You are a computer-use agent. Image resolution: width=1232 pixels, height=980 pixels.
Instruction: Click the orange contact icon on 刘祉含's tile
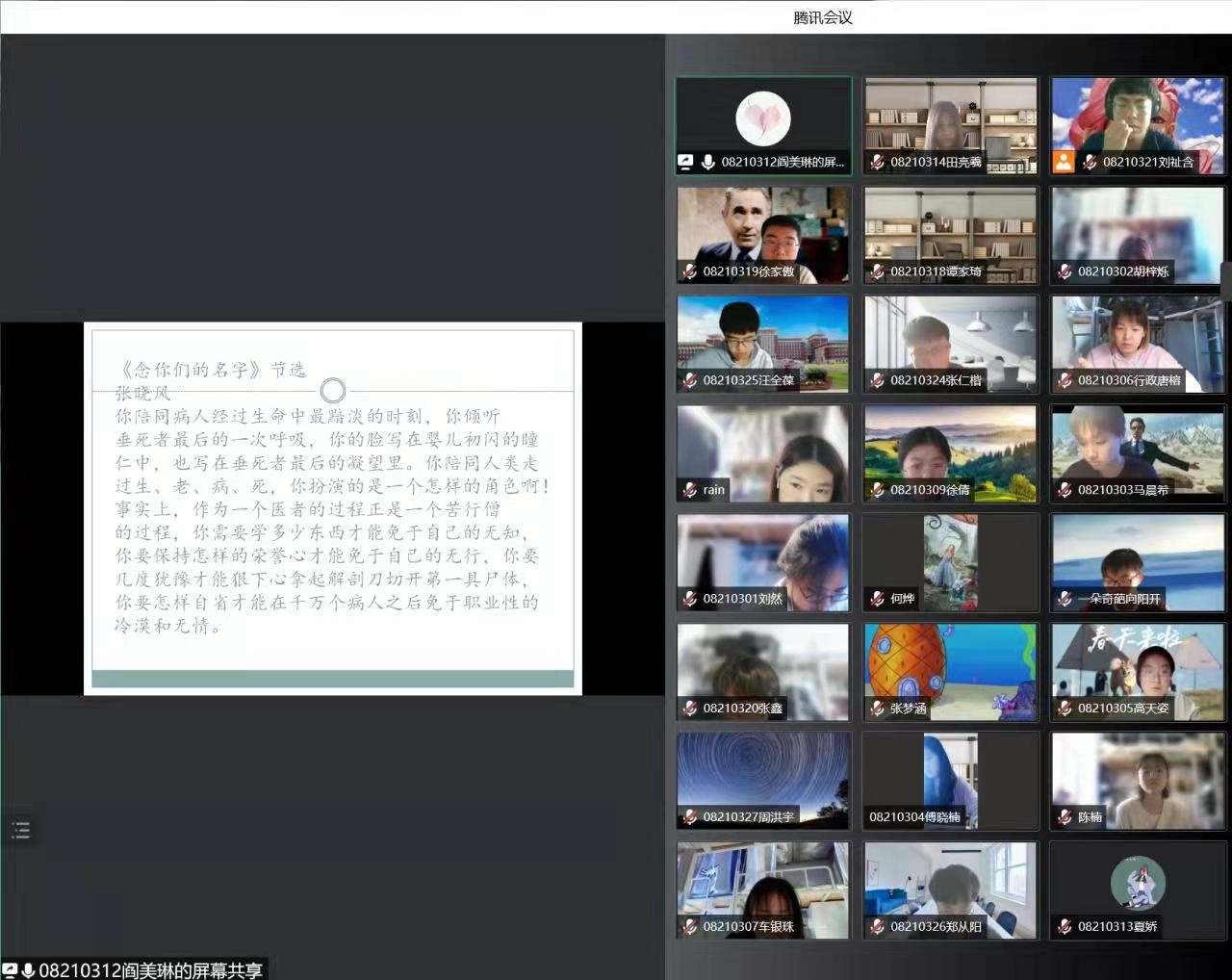tap(1064, 162)
